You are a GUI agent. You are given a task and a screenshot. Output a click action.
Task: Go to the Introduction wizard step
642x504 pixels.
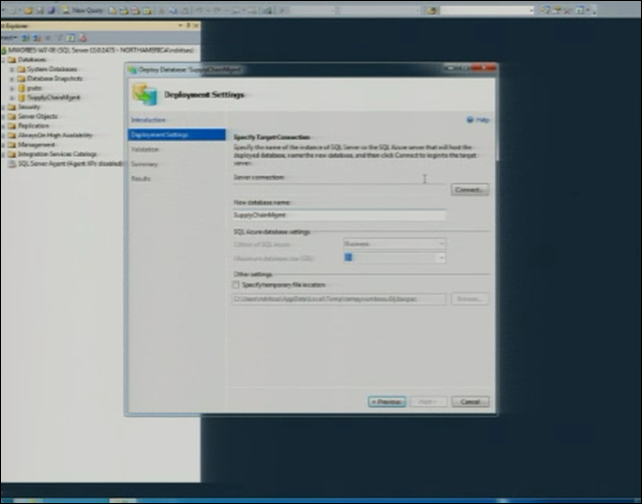click(x=148, y=120)
